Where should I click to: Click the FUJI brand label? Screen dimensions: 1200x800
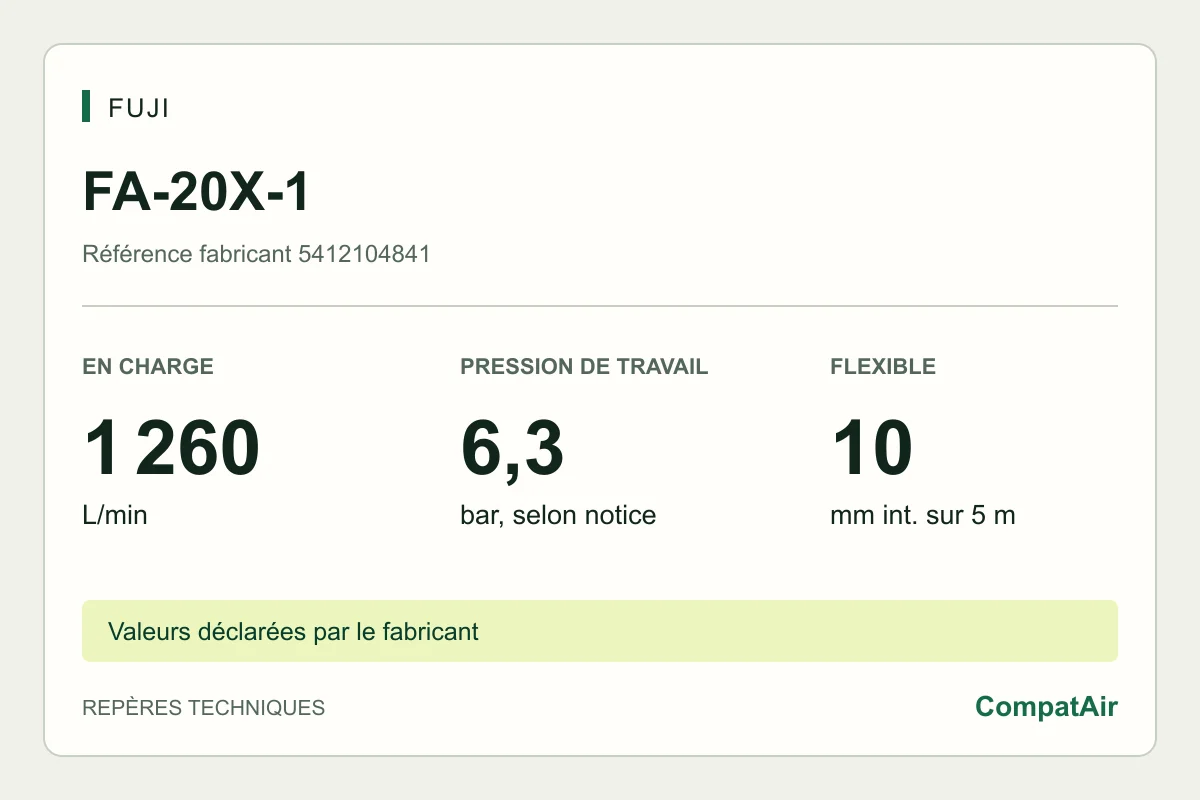(138, 108)
